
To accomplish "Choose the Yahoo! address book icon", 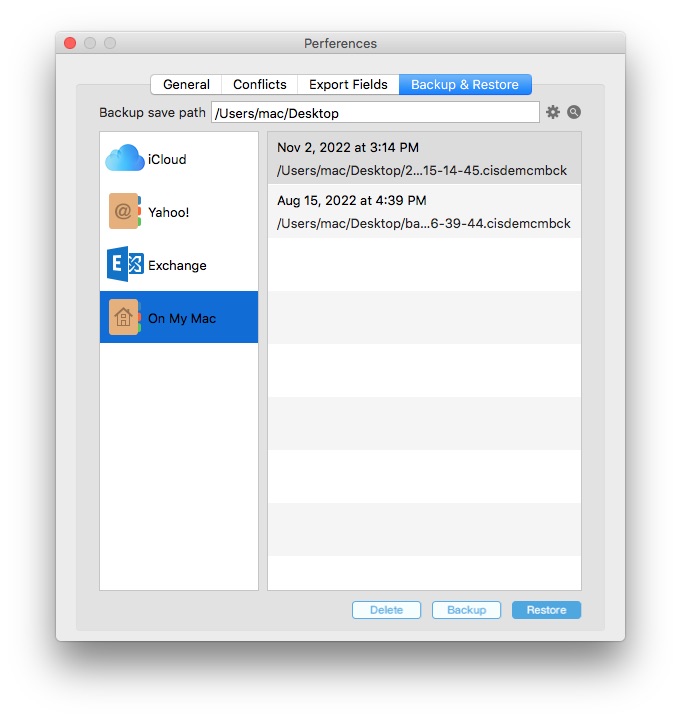I will click(x=125, y=212).
